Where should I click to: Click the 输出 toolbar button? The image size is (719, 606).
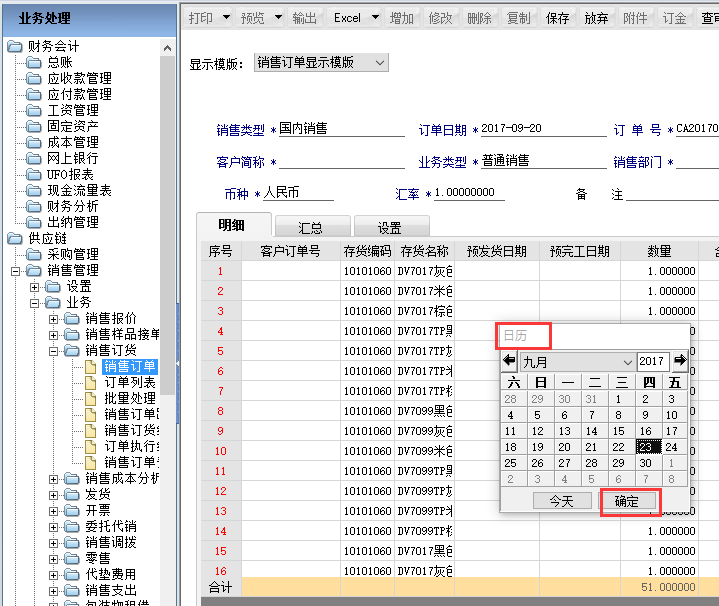click(x=304, y=18)
